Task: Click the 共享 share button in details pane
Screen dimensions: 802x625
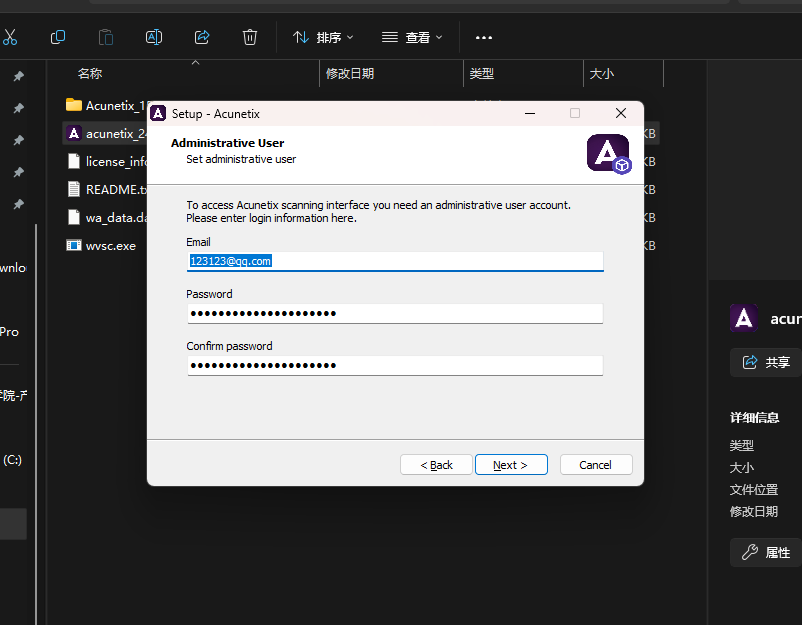Action: tap(766, 362)
